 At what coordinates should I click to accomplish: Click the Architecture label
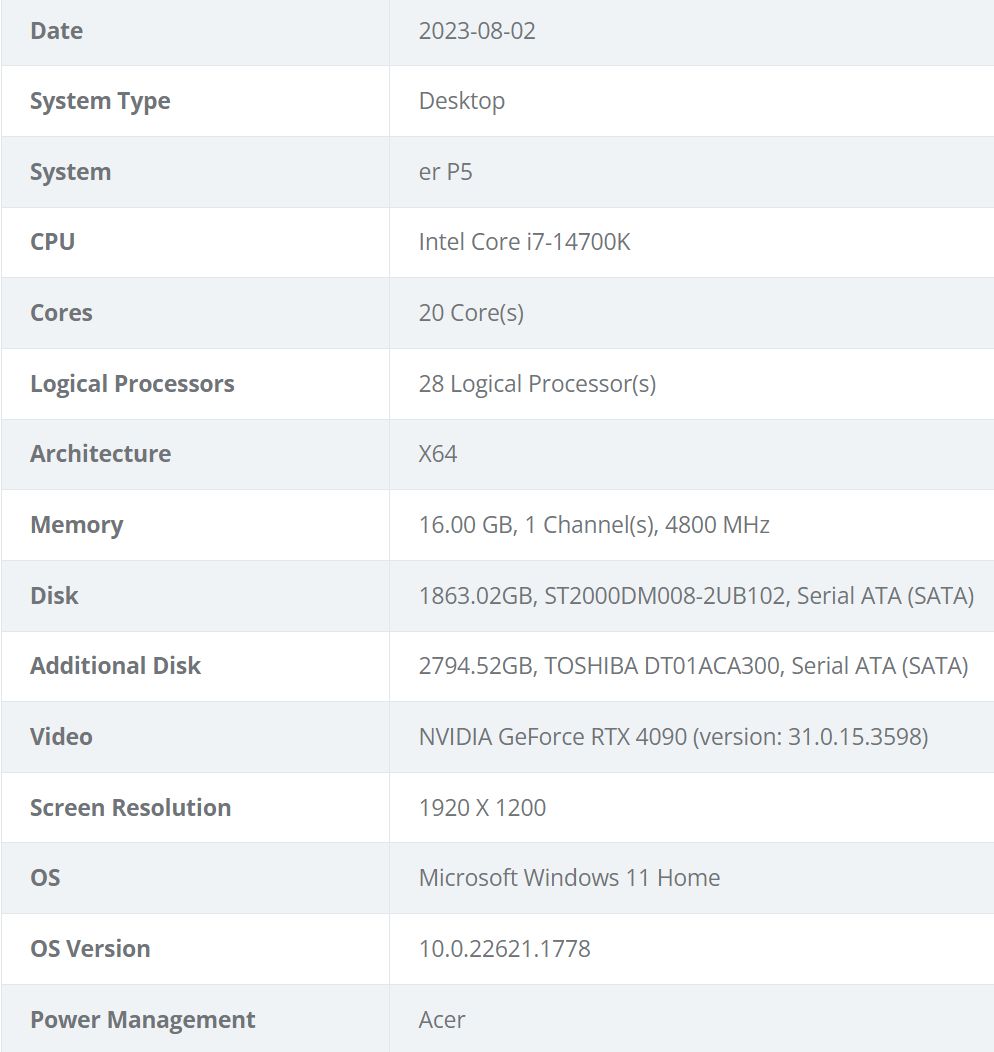click(101, 454)
